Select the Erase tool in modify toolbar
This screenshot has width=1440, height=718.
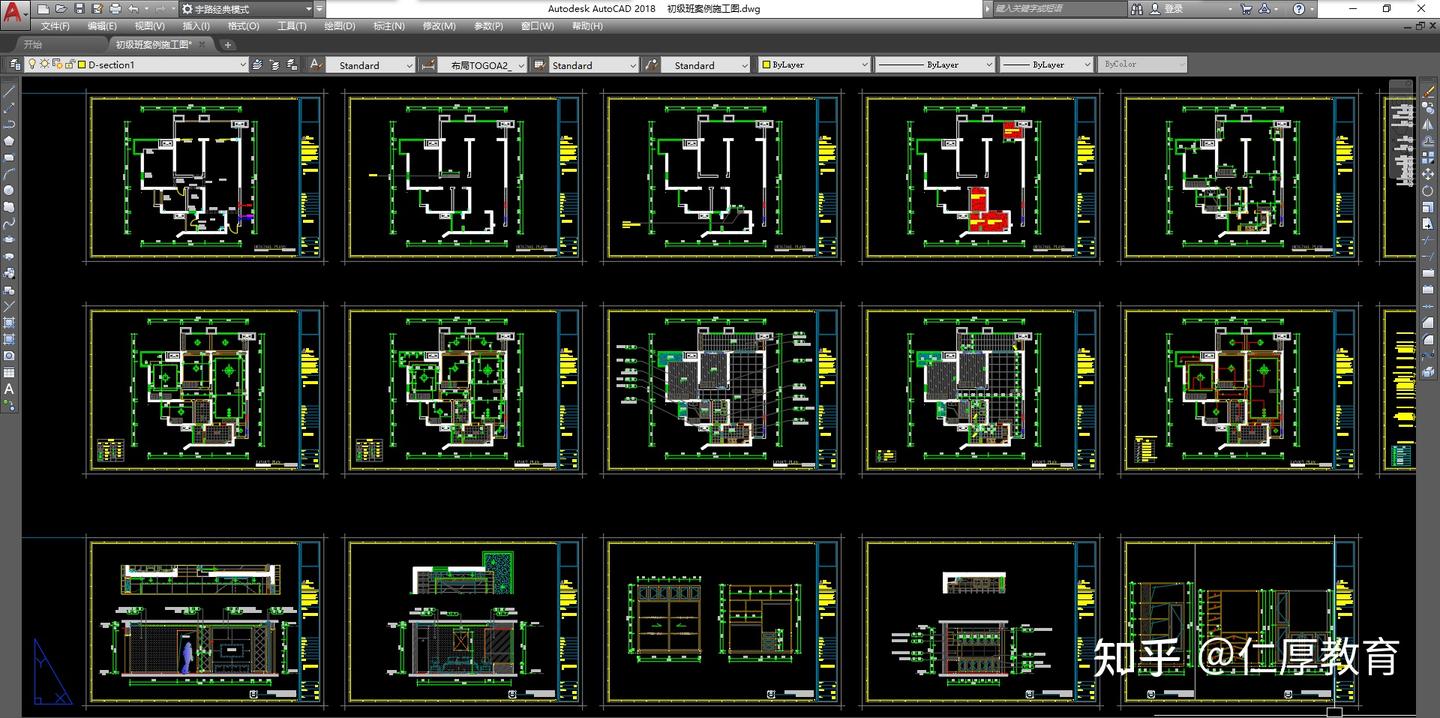tap(1428, 90)
